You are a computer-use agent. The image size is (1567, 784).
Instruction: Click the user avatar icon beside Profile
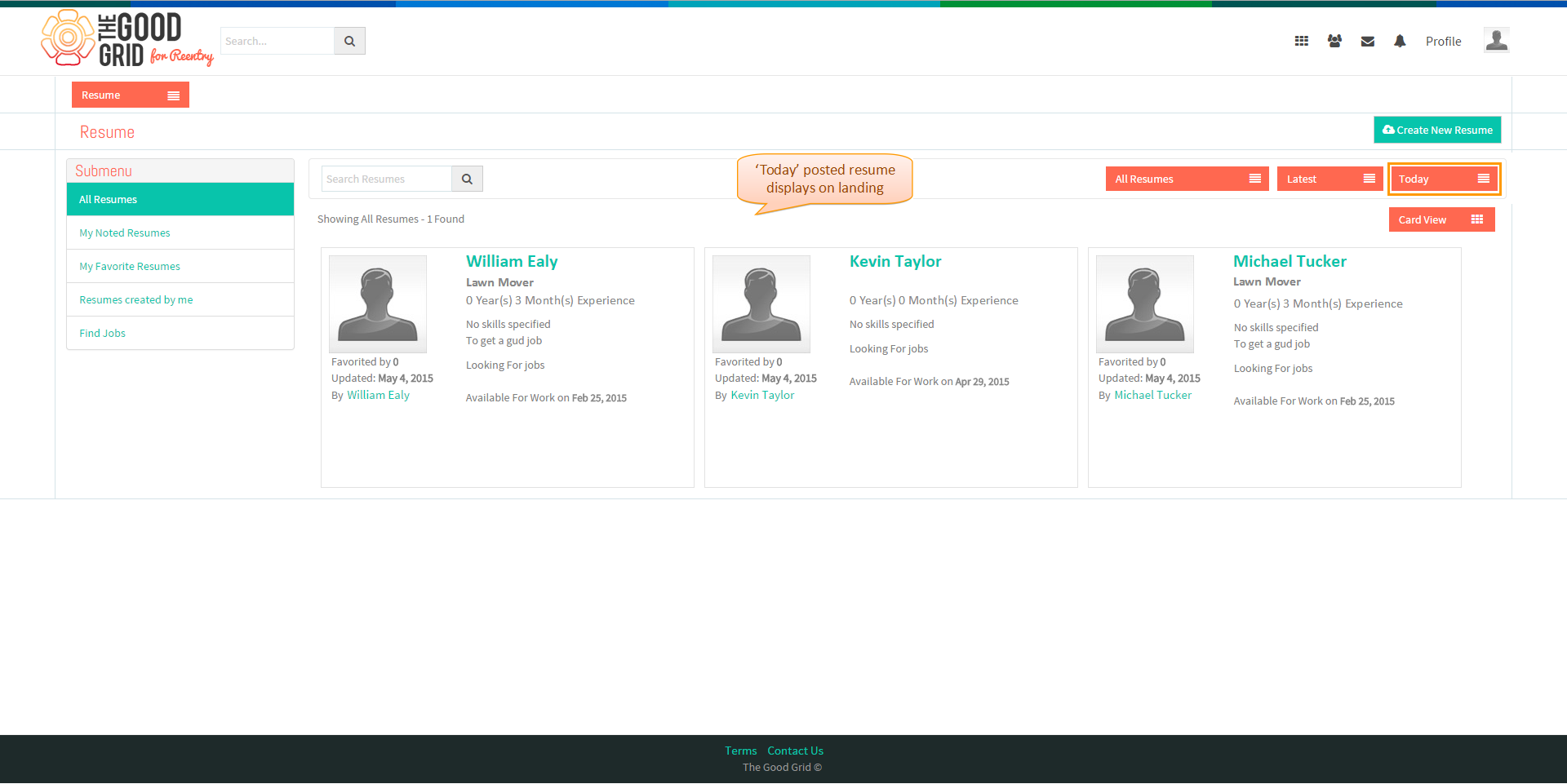point(1496,40)
